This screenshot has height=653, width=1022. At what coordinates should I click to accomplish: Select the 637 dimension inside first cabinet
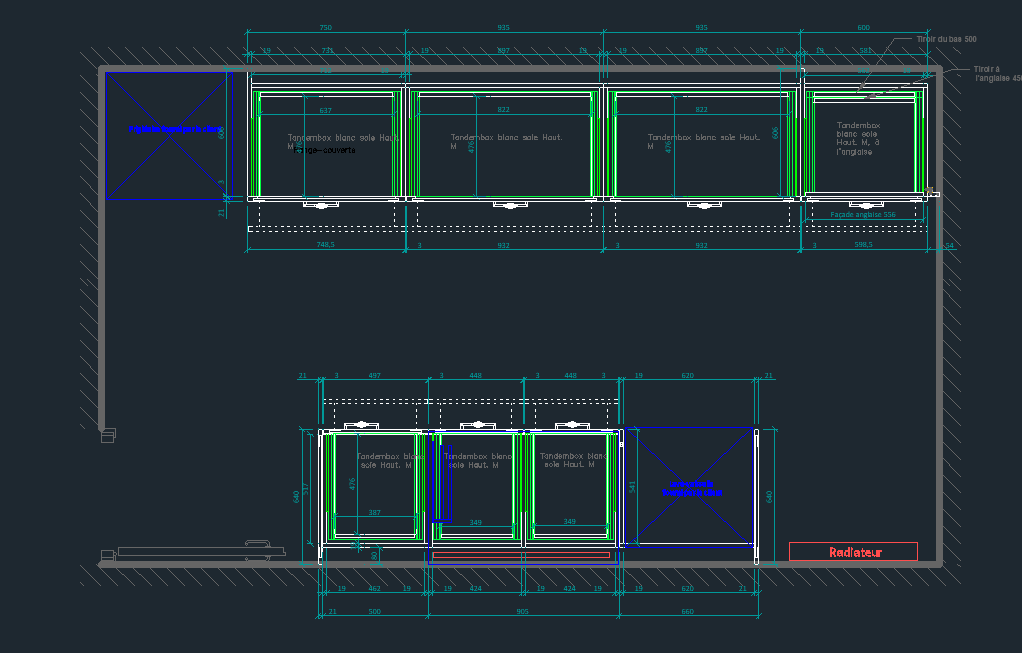point(325,111)
